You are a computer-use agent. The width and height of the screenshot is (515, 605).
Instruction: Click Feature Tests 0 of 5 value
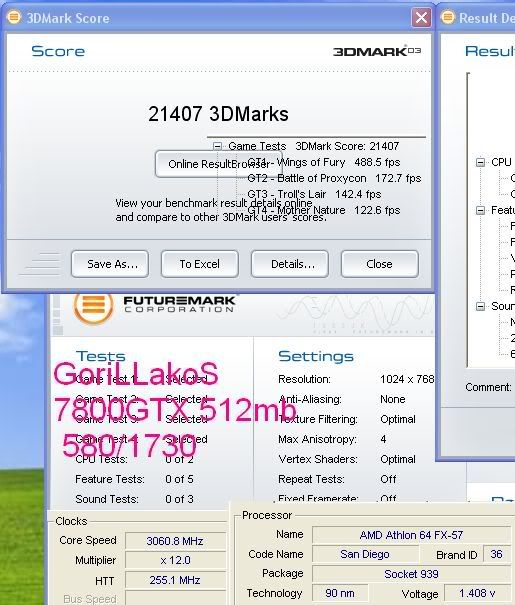pyautogui.click(x=179, y=479)
